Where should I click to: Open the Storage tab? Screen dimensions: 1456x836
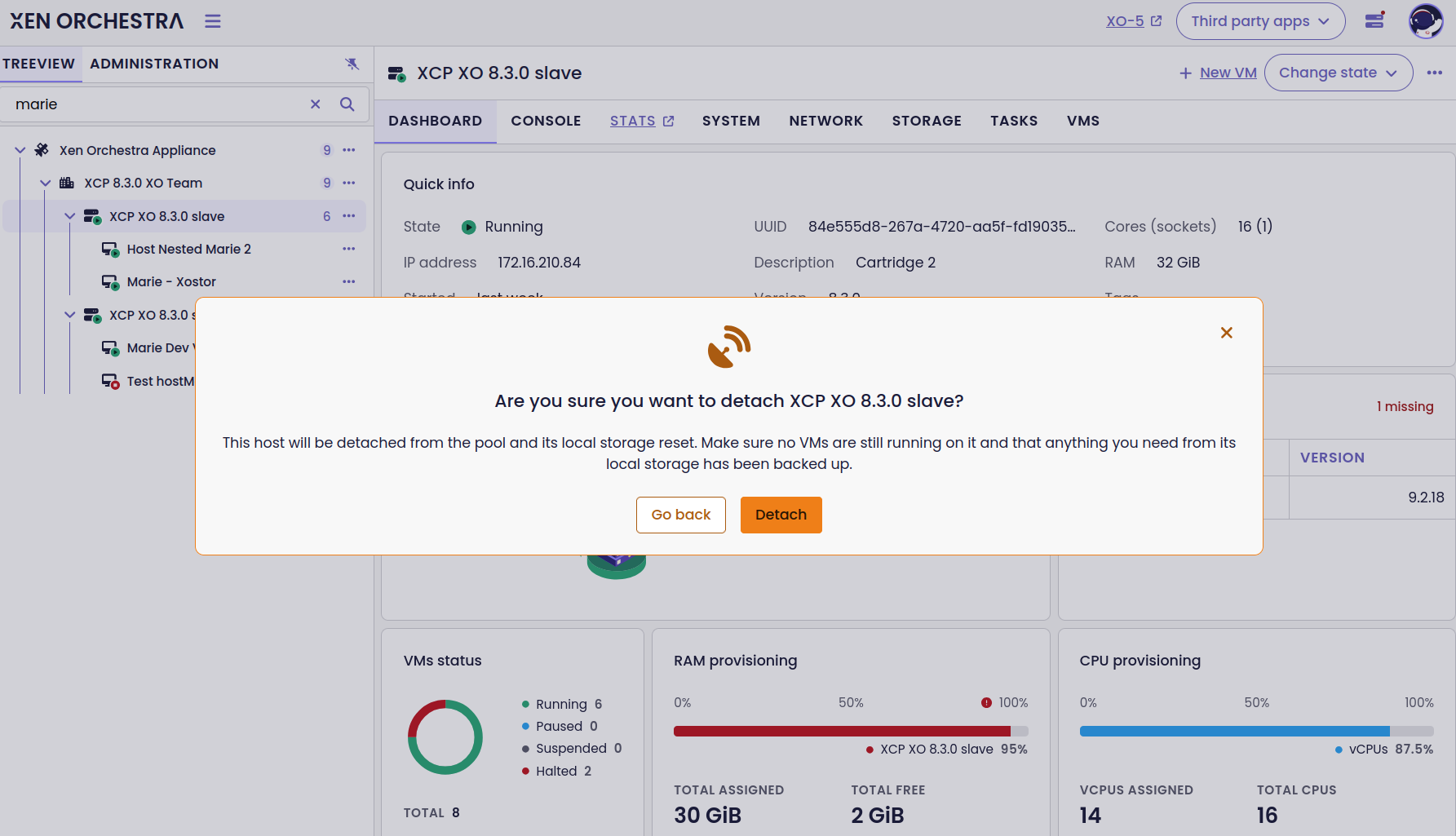[x=927, y=121]
